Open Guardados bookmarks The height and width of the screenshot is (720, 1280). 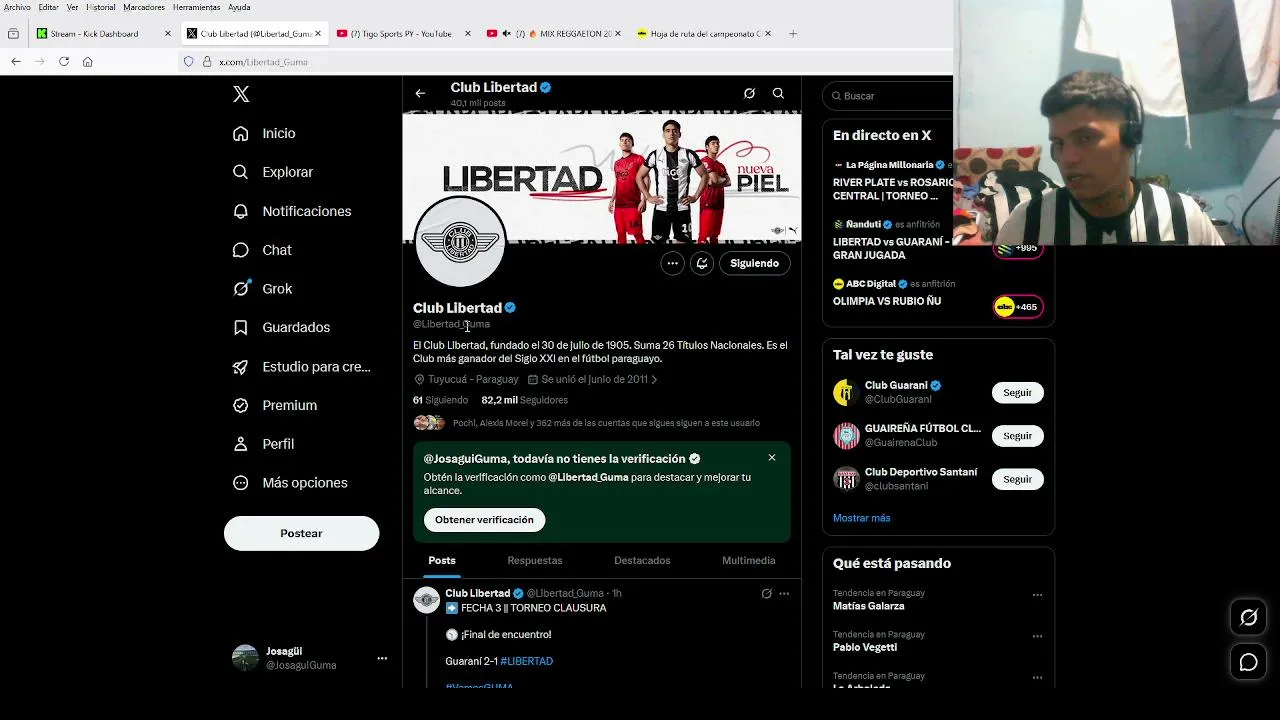(x=282, y=327)
